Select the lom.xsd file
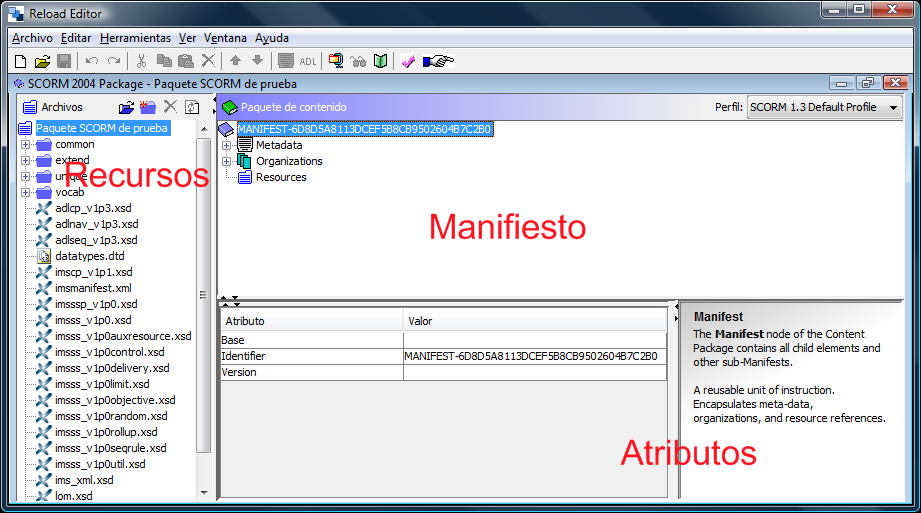This screenshot has height=513, width=921. (73, 496)
